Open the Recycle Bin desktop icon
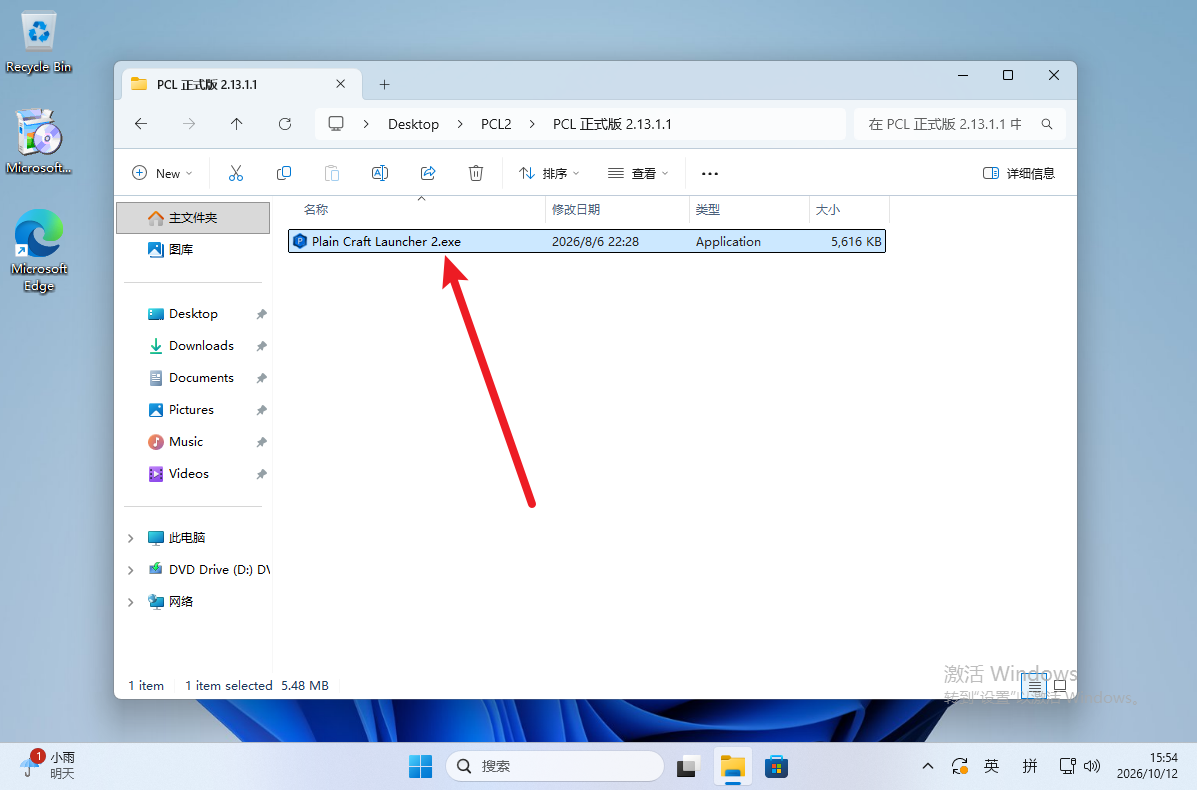This screenshot has height=790, width=1197. point(38,43)
